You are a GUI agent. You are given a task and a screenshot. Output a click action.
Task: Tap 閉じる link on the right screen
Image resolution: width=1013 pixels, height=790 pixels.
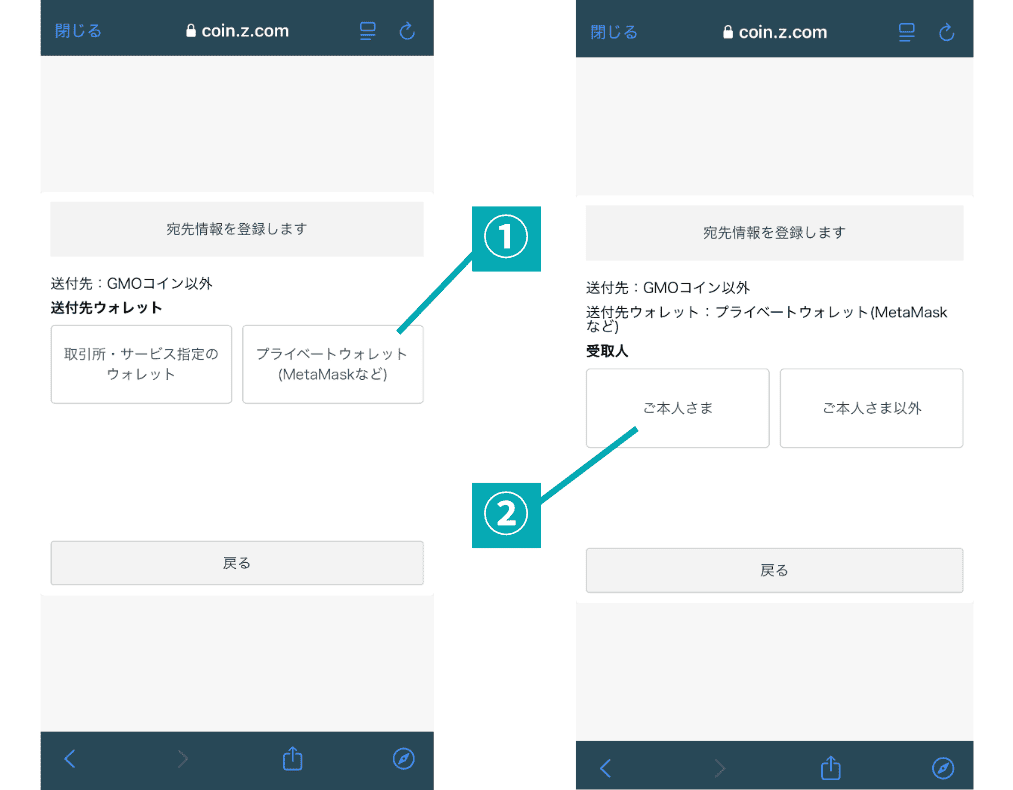pyautogui.click(x=614, y=32)
